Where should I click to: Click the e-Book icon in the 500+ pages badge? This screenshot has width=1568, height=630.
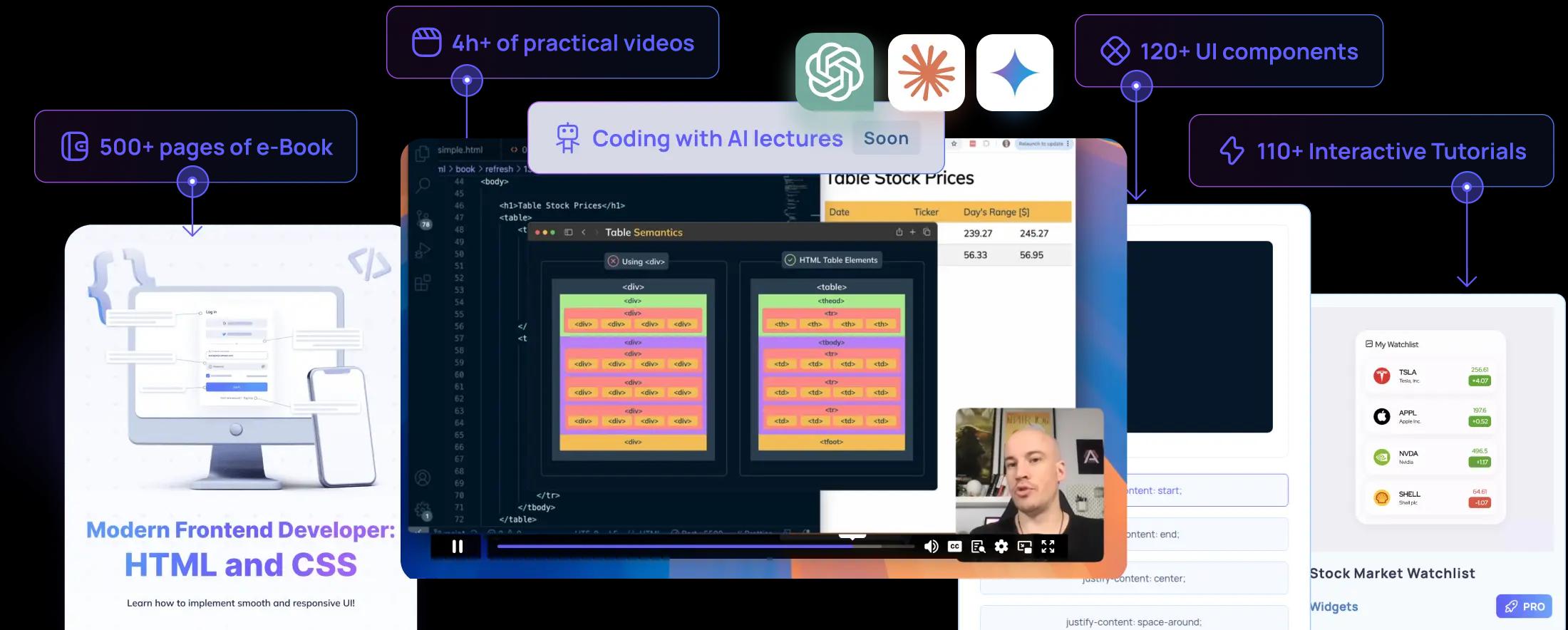coord(75,146)
